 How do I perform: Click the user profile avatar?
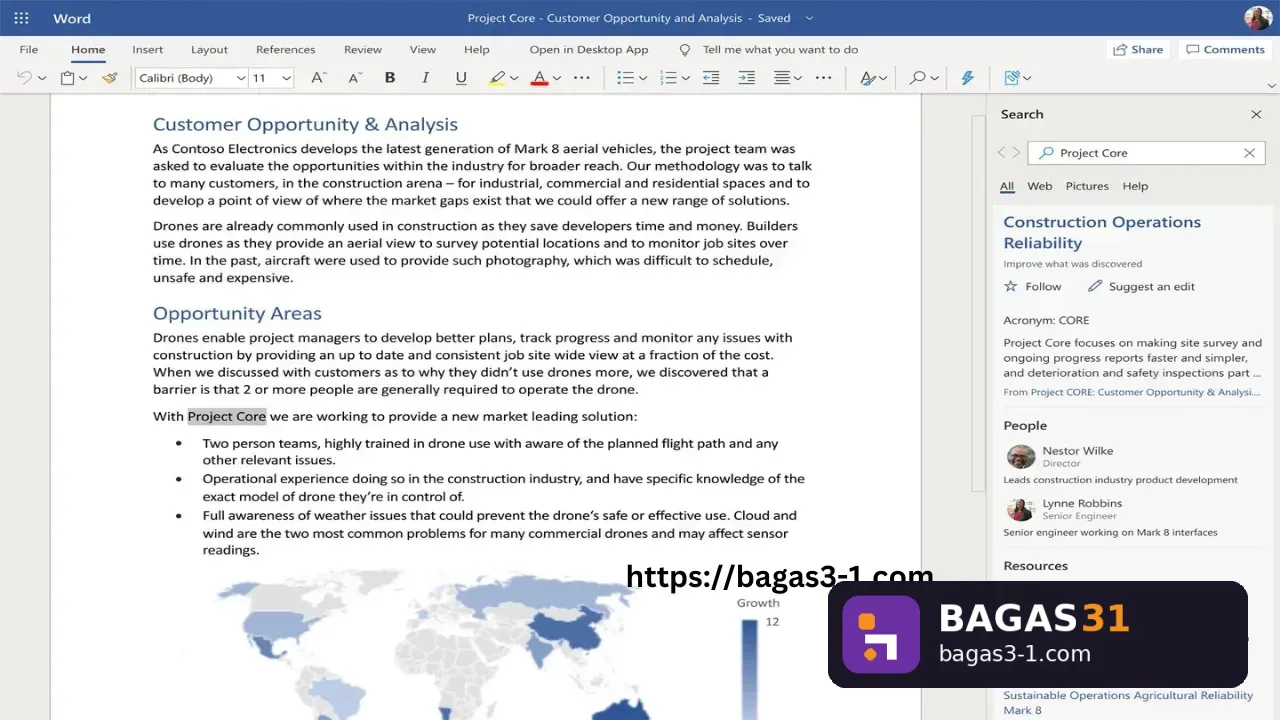coord(1258,18)
